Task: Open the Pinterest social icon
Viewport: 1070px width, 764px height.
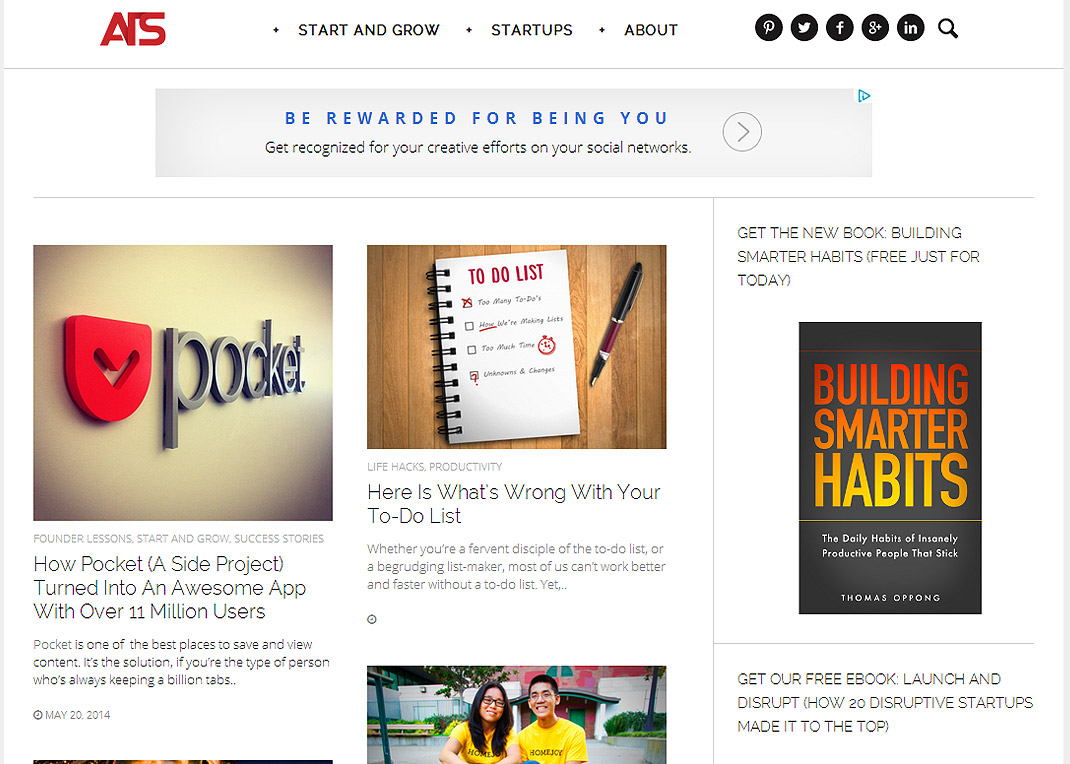Action: coord(768,28)
